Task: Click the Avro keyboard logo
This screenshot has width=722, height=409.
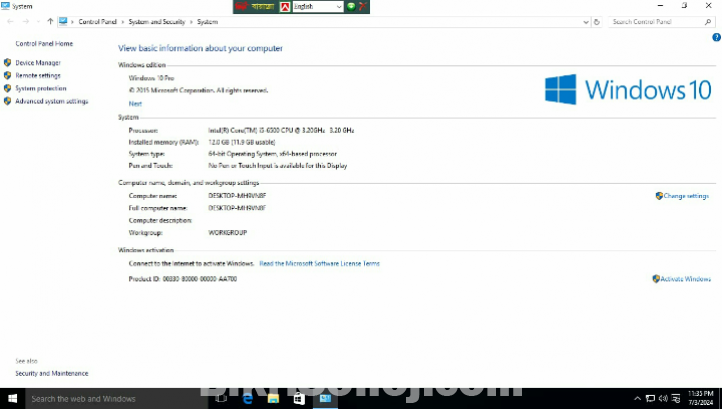Action: click(x=242, y=6)
